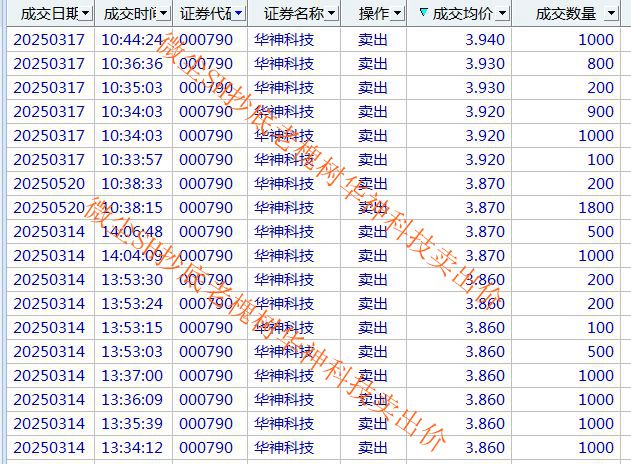Select the time cell 10:33:57

[x=132, y=160]
